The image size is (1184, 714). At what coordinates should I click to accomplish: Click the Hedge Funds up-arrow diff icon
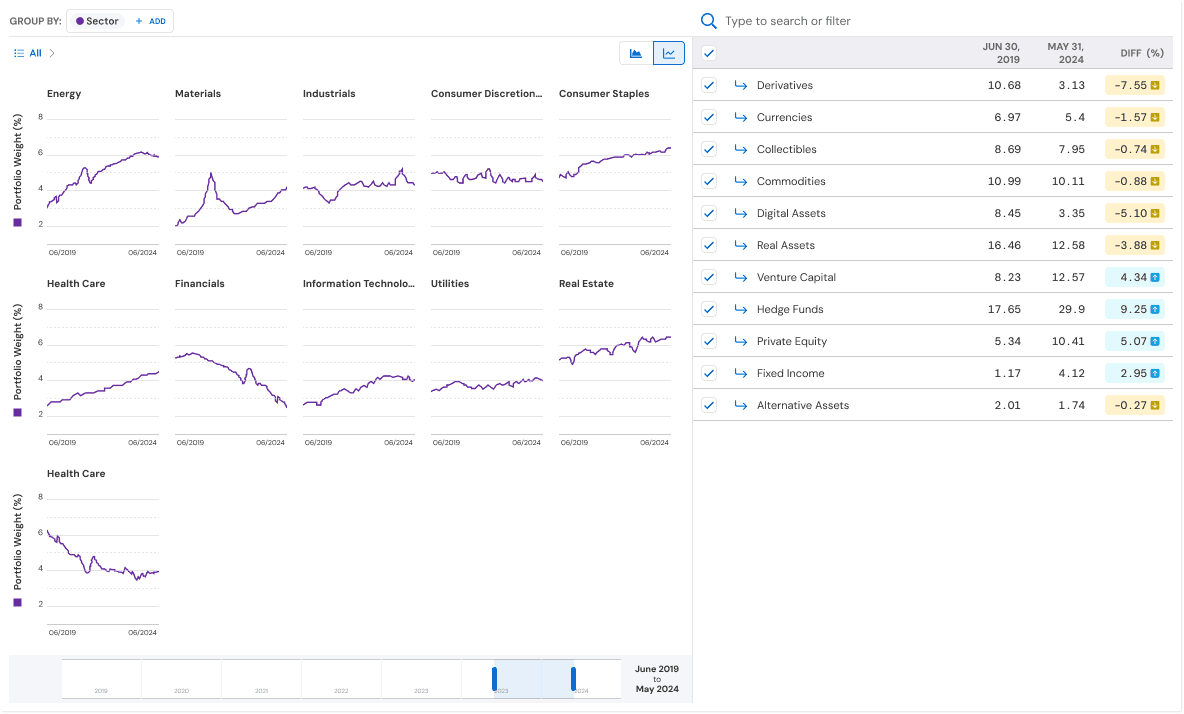click(x=1155, y=309)
